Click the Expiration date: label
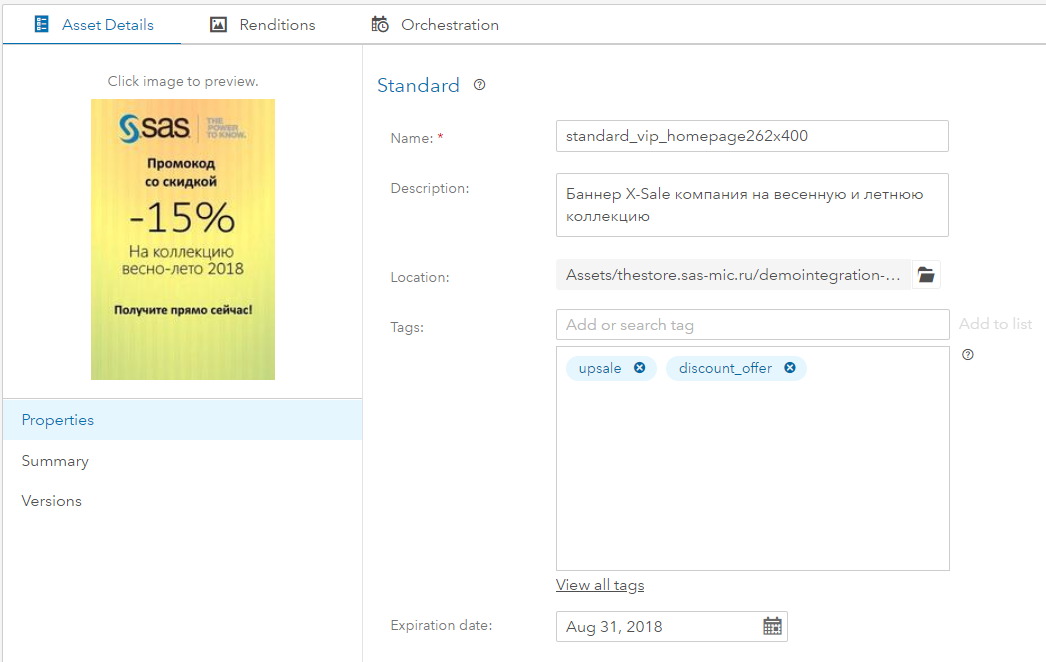The height and width of the screenshot is (662, 1046). [441, 625]
